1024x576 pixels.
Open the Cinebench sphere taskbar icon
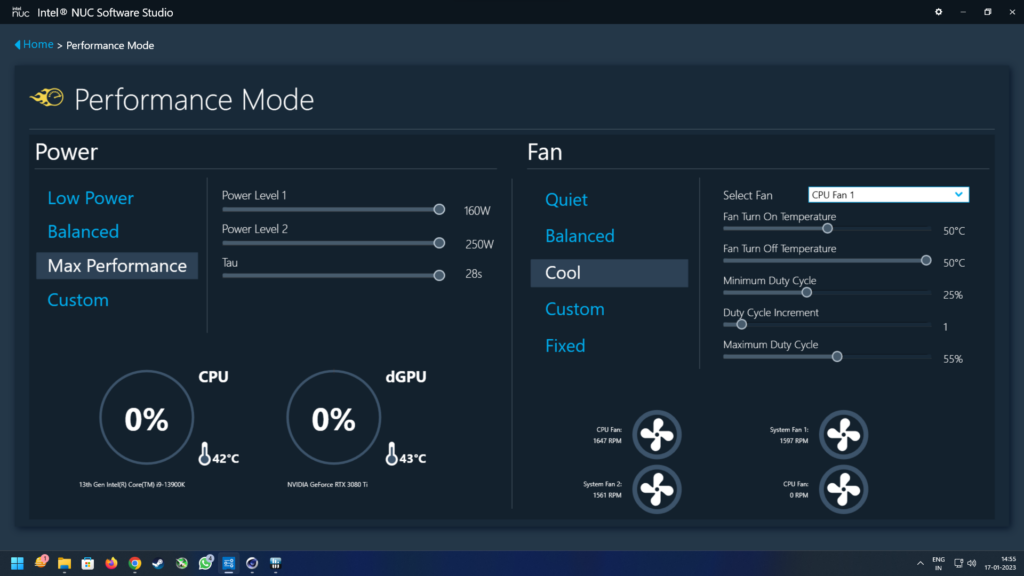coord(252,563)
